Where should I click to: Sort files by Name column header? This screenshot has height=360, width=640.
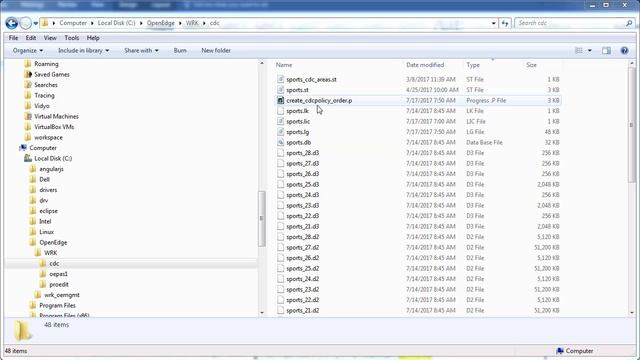284,65
